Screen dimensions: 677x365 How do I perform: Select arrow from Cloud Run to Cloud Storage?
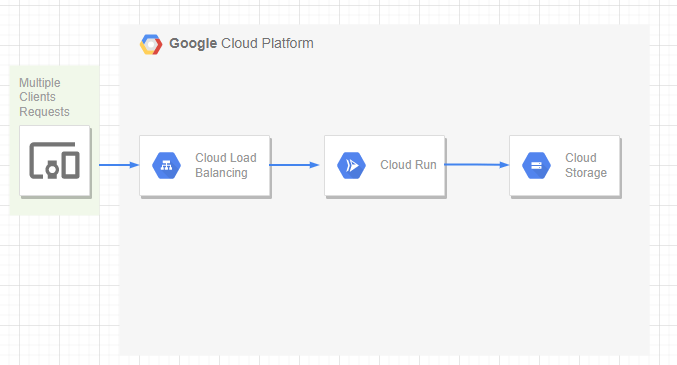(x=477, y=165)
